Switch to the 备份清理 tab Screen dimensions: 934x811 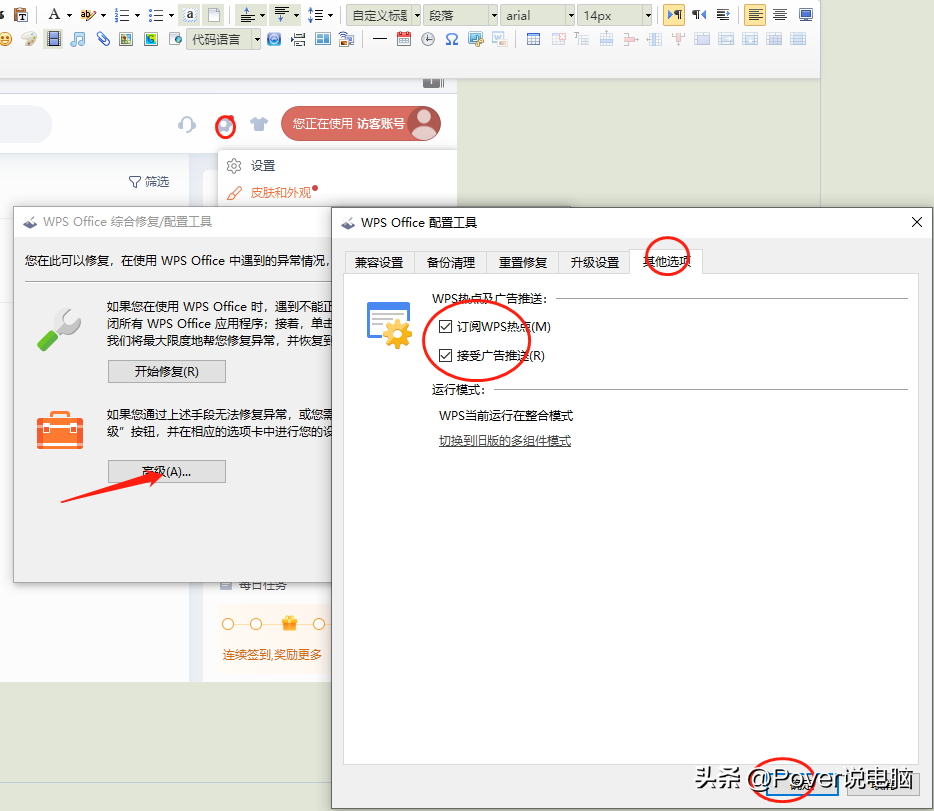click(x=451, y=263)
